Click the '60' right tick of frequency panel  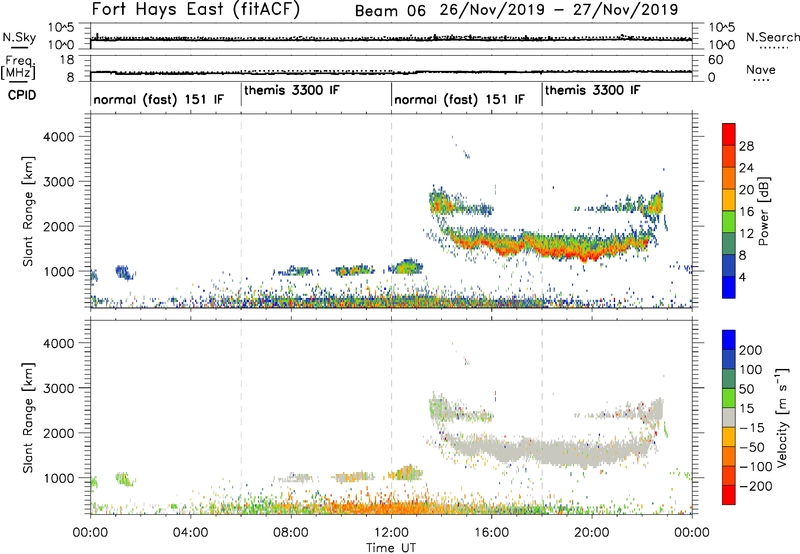(x=715, y=60)
